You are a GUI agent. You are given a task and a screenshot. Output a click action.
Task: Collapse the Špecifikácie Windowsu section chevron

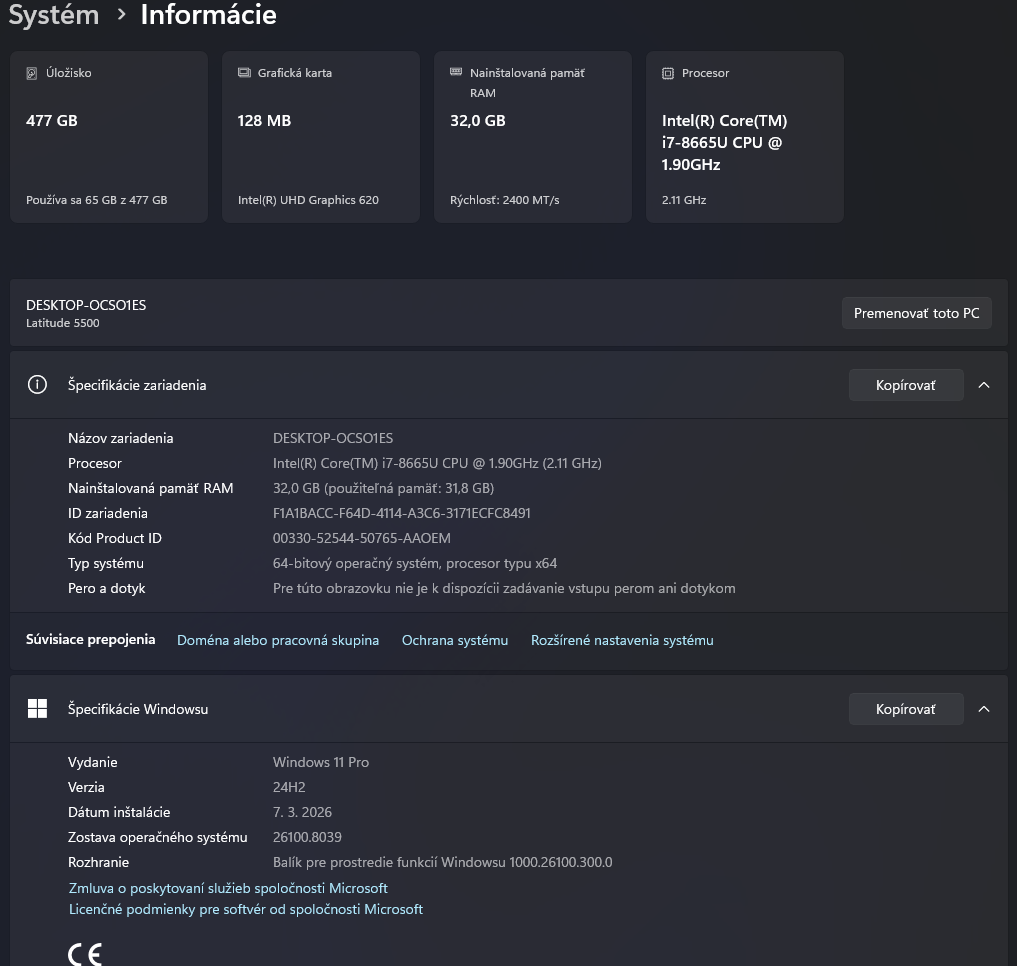point(984,709)
